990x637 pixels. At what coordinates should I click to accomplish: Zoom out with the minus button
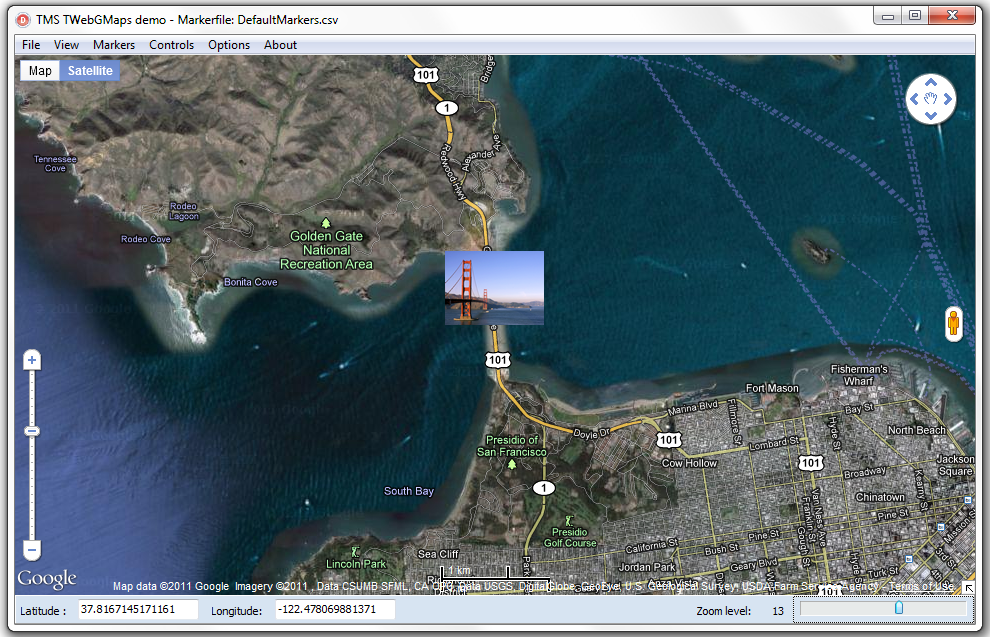point(32,550)
